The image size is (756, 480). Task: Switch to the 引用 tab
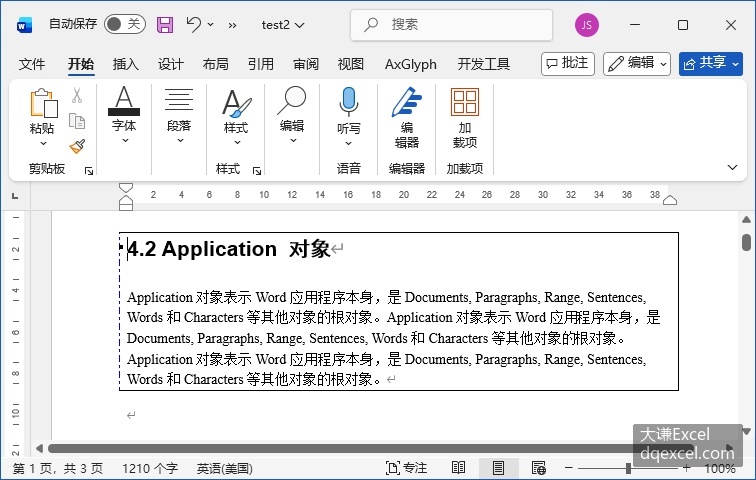(261, 64)
